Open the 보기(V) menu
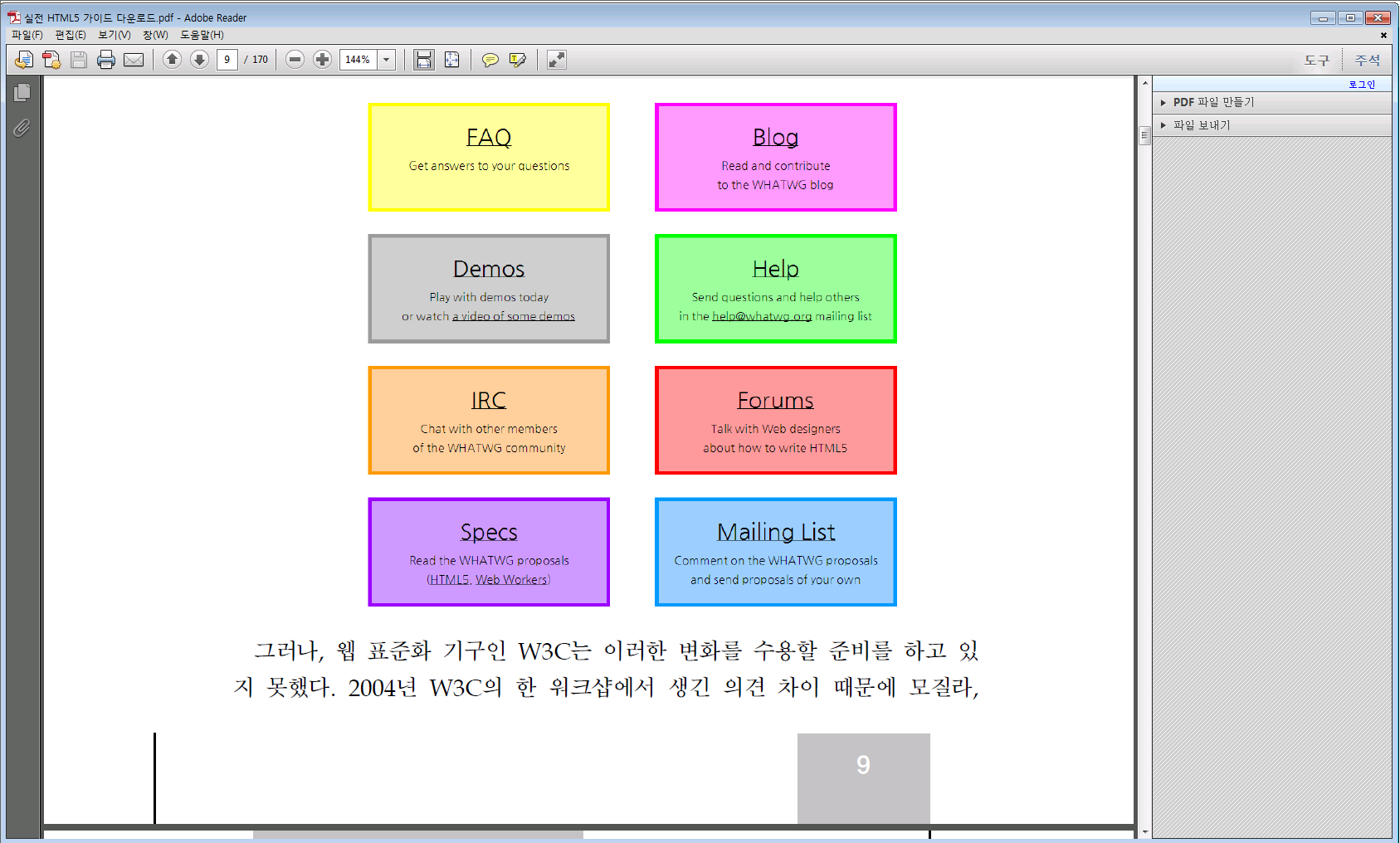This screenshot has height=843, width=1400. tap(115, 35)
